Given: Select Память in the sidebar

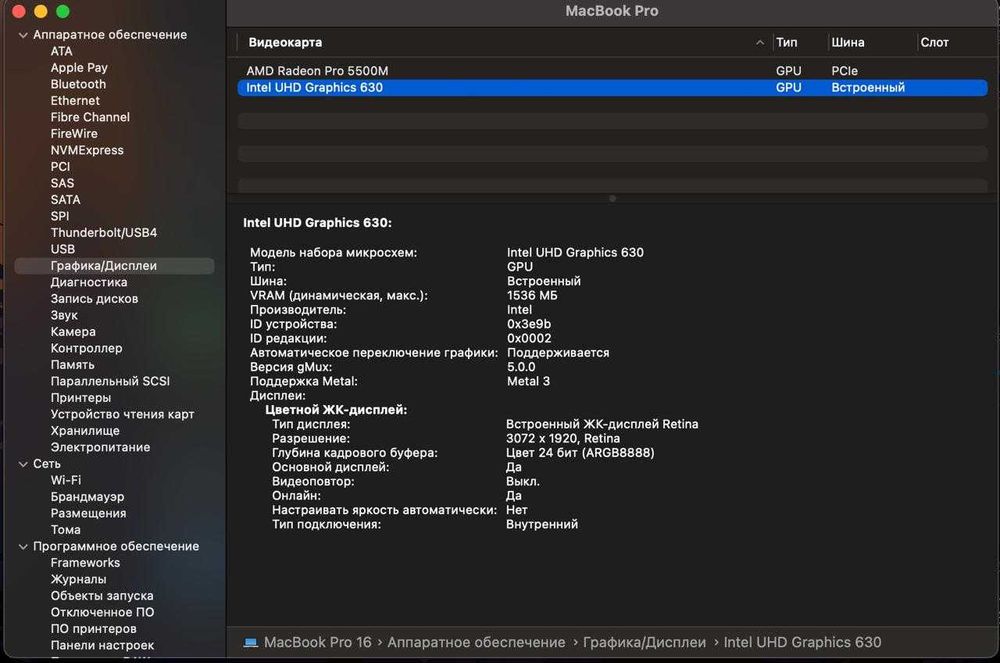Looking at the screenshot, I should 73,365.
